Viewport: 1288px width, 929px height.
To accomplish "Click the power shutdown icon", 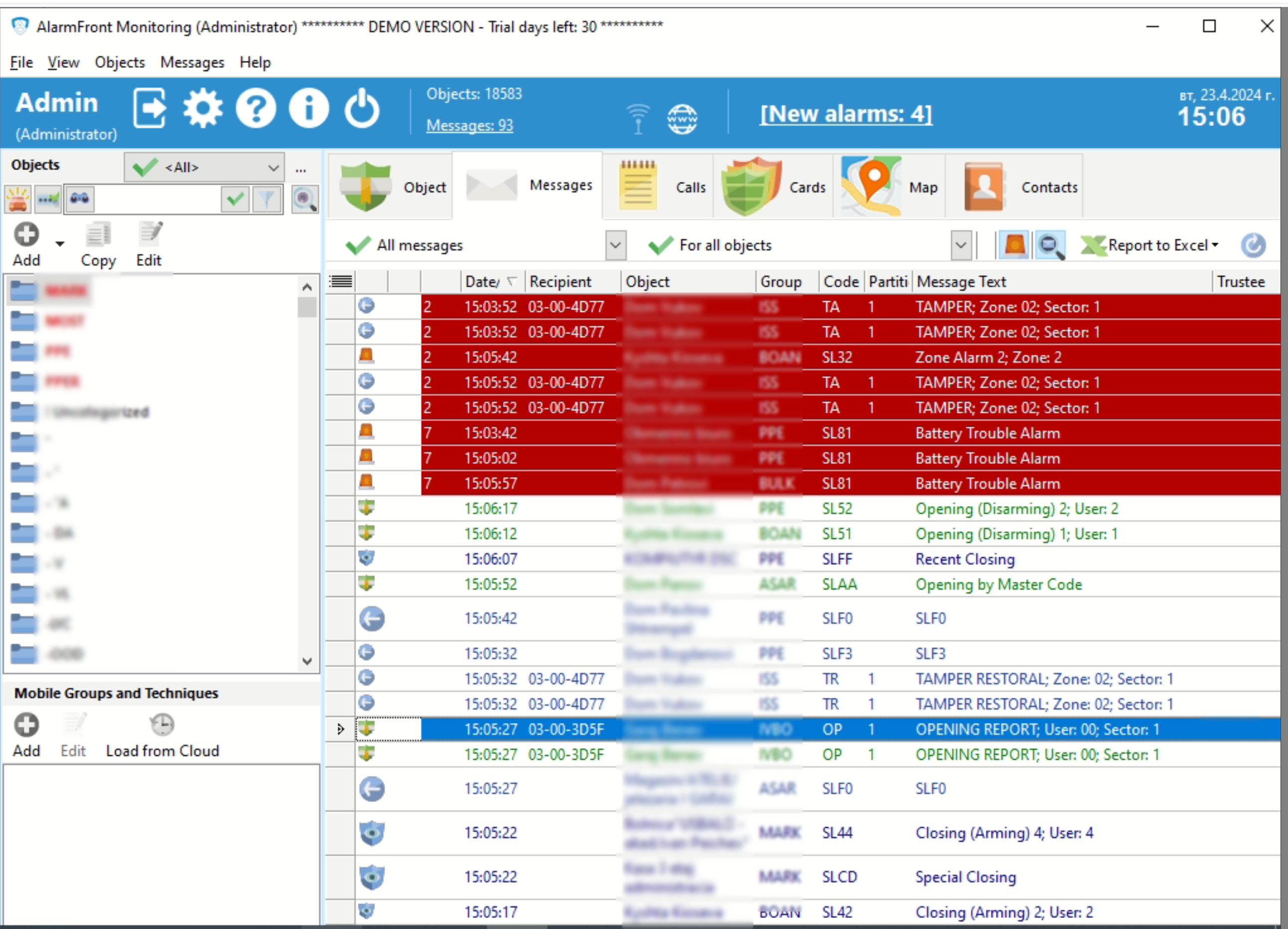I will click(362, 108).
